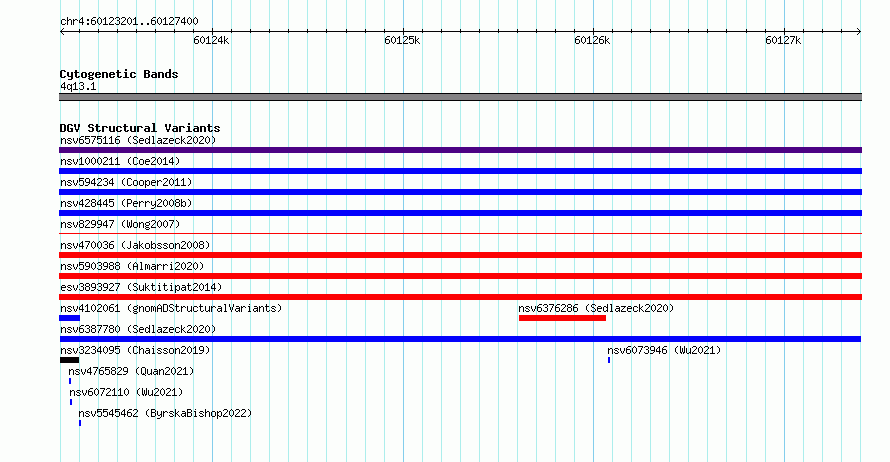
Task: Click the nsv470036 (Jakobsson2008) label
Action: coord(135,245)
